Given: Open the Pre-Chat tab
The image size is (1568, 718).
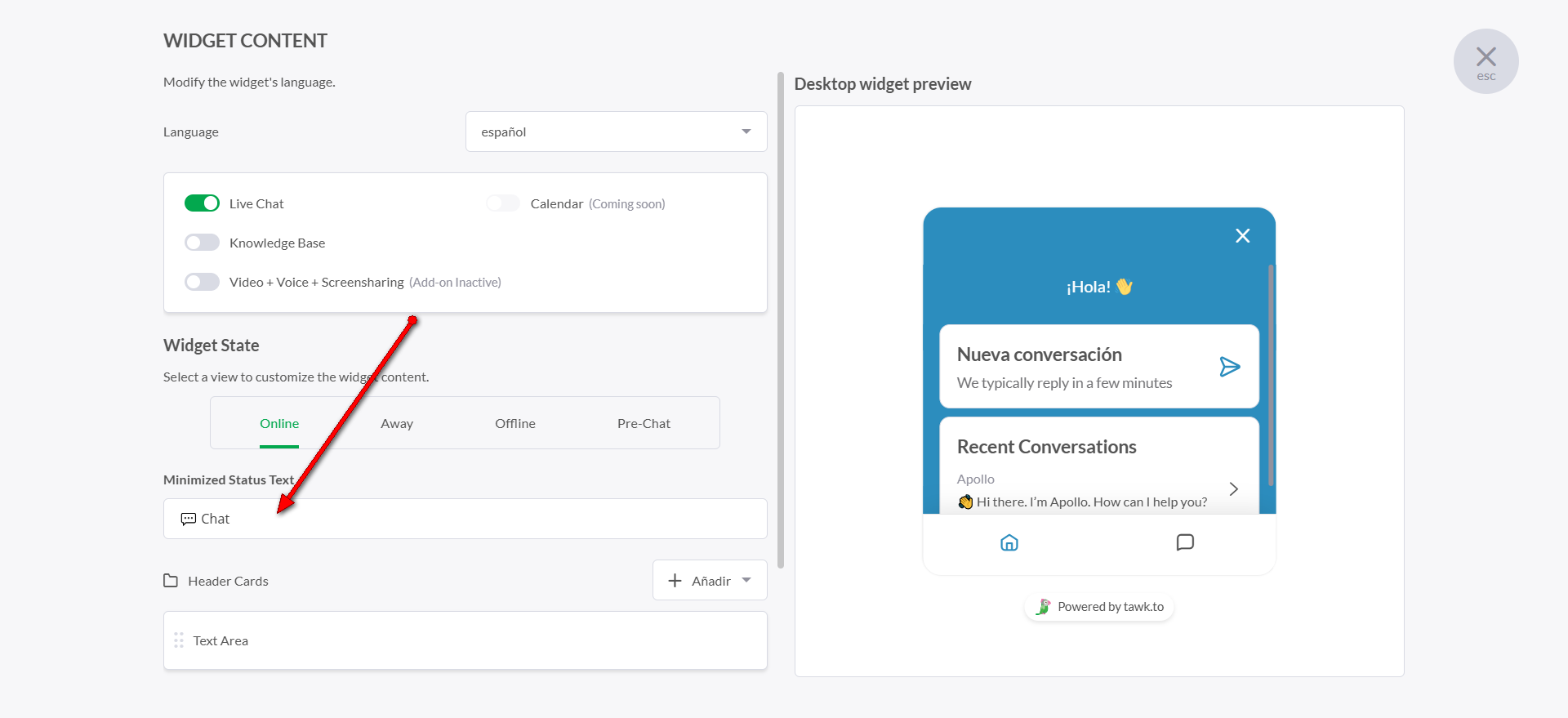Looking at the screenshot, I should tap(644, 423).
